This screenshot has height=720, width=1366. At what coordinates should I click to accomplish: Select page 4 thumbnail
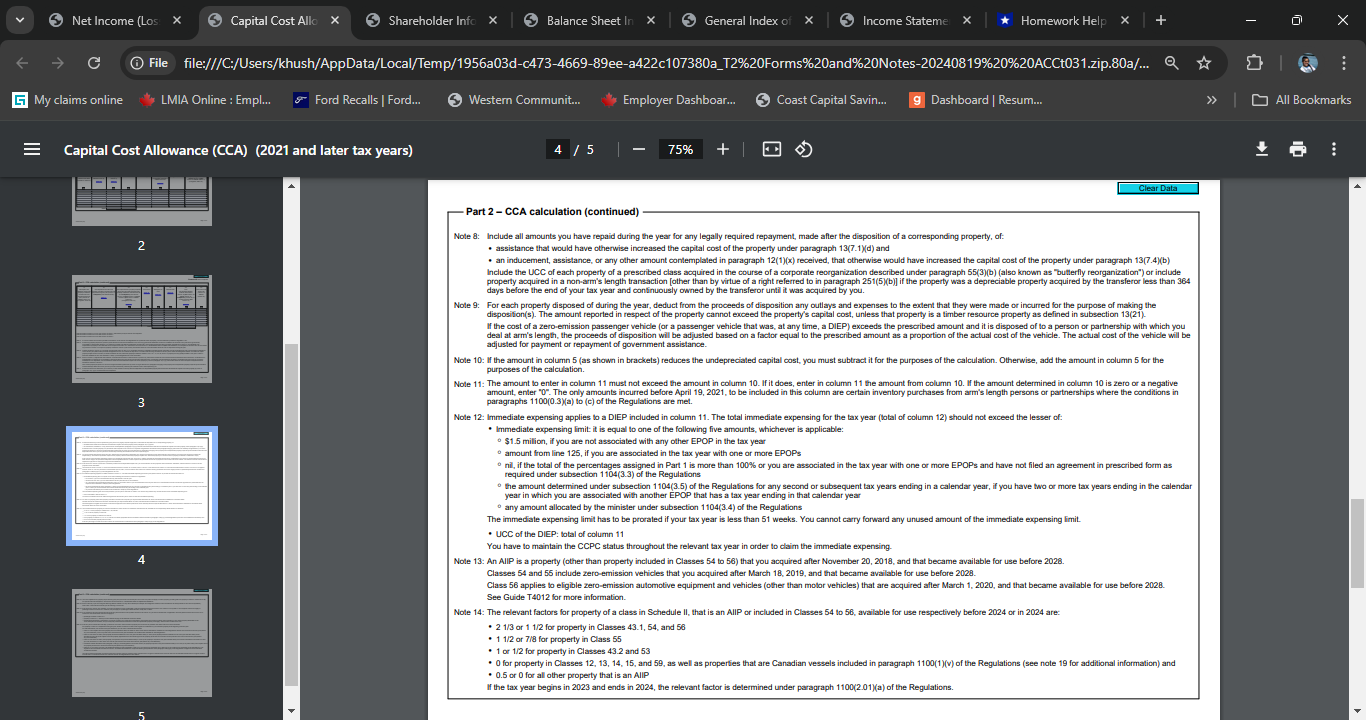(x=142, y=486)
